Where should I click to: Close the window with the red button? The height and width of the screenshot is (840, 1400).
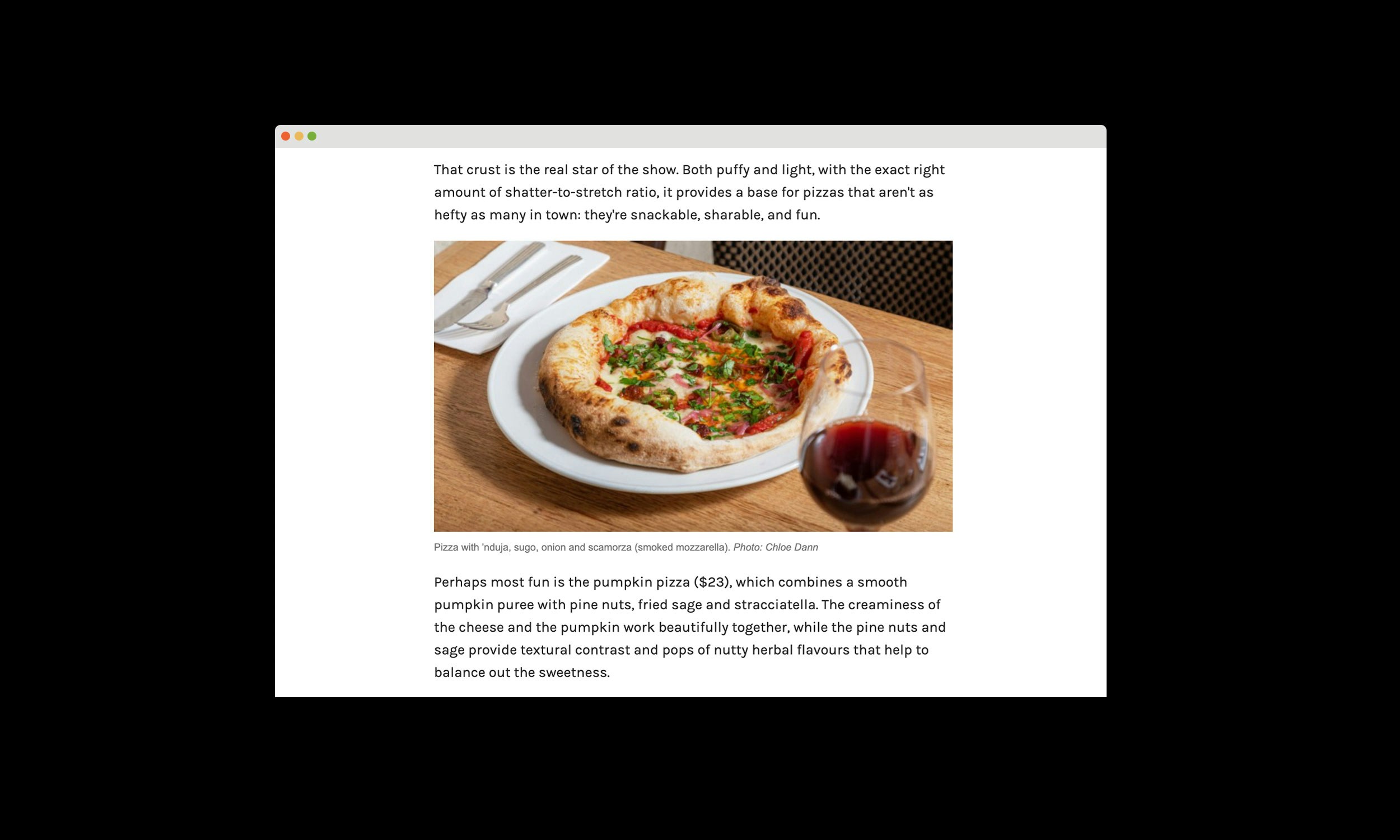tap(285, 136)
